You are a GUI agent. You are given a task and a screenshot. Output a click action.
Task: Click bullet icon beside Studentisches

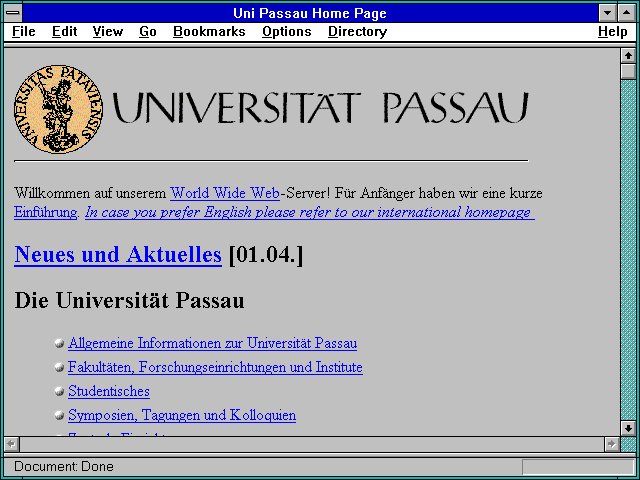click(x=60, y=392)
